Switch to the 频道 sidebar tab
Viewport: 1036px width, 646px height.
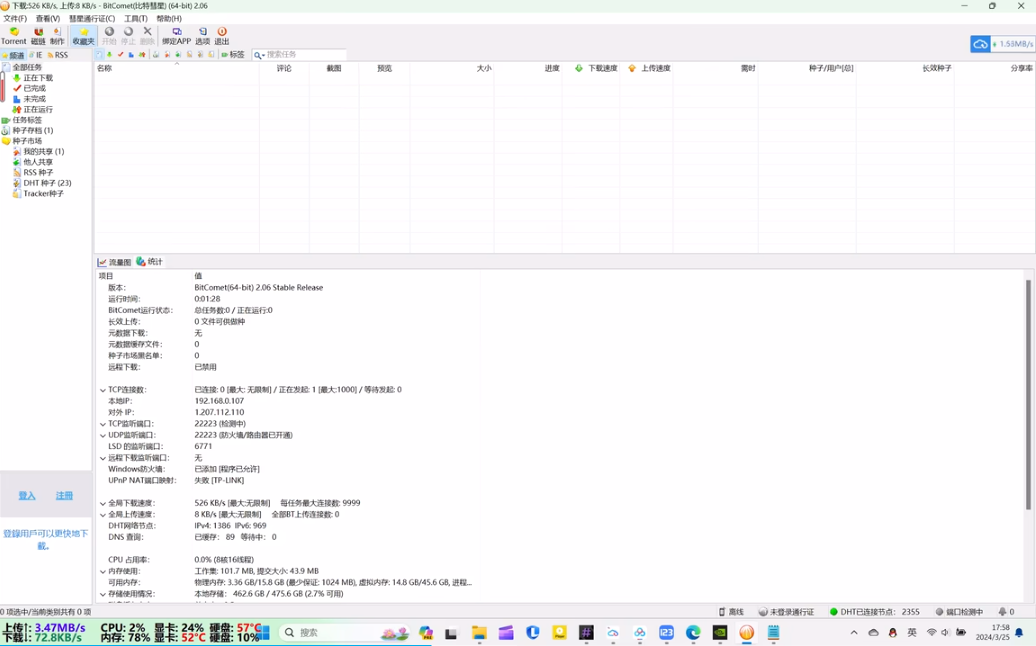pos(13,55)
